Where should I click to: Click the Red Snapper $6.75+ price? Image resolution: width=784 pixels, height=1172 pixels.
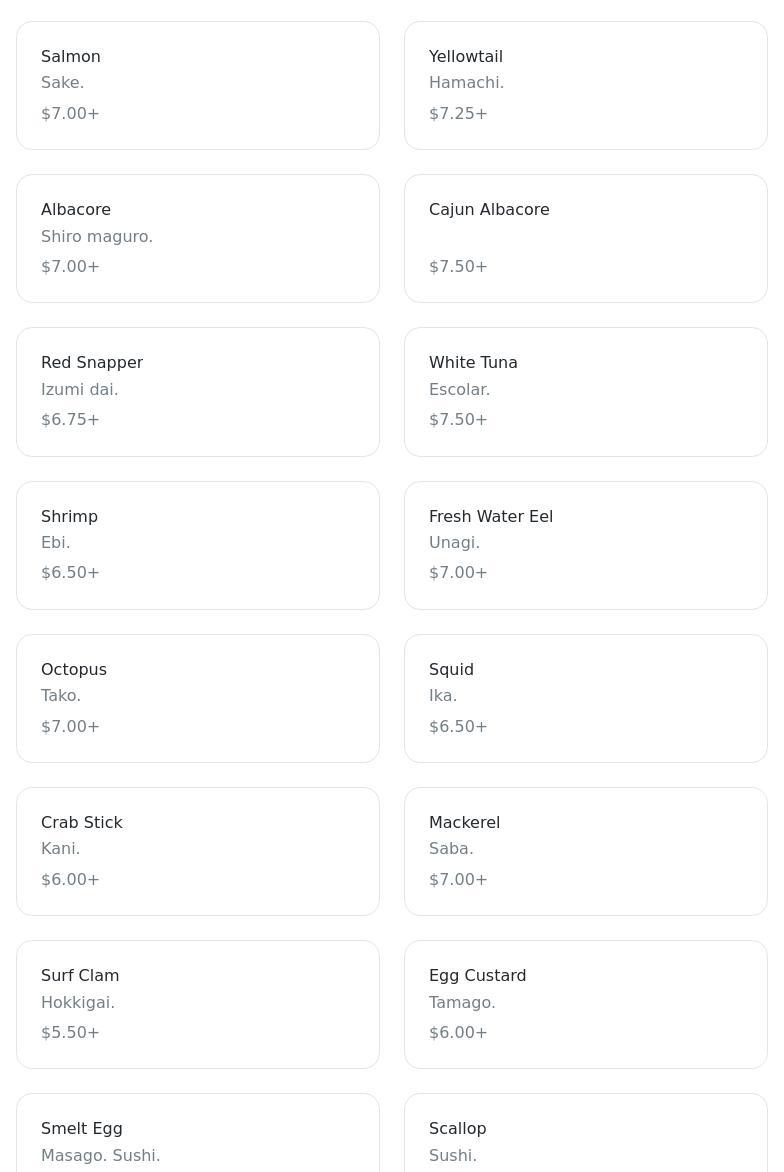pos(70,420)
